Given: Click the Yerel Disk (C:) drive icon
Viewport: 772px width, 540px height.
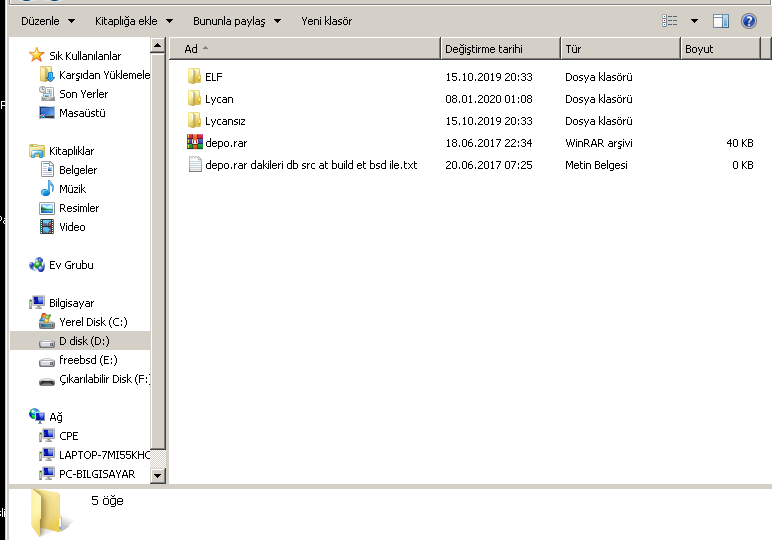Looking at the screenshot, I should (47, 321).
